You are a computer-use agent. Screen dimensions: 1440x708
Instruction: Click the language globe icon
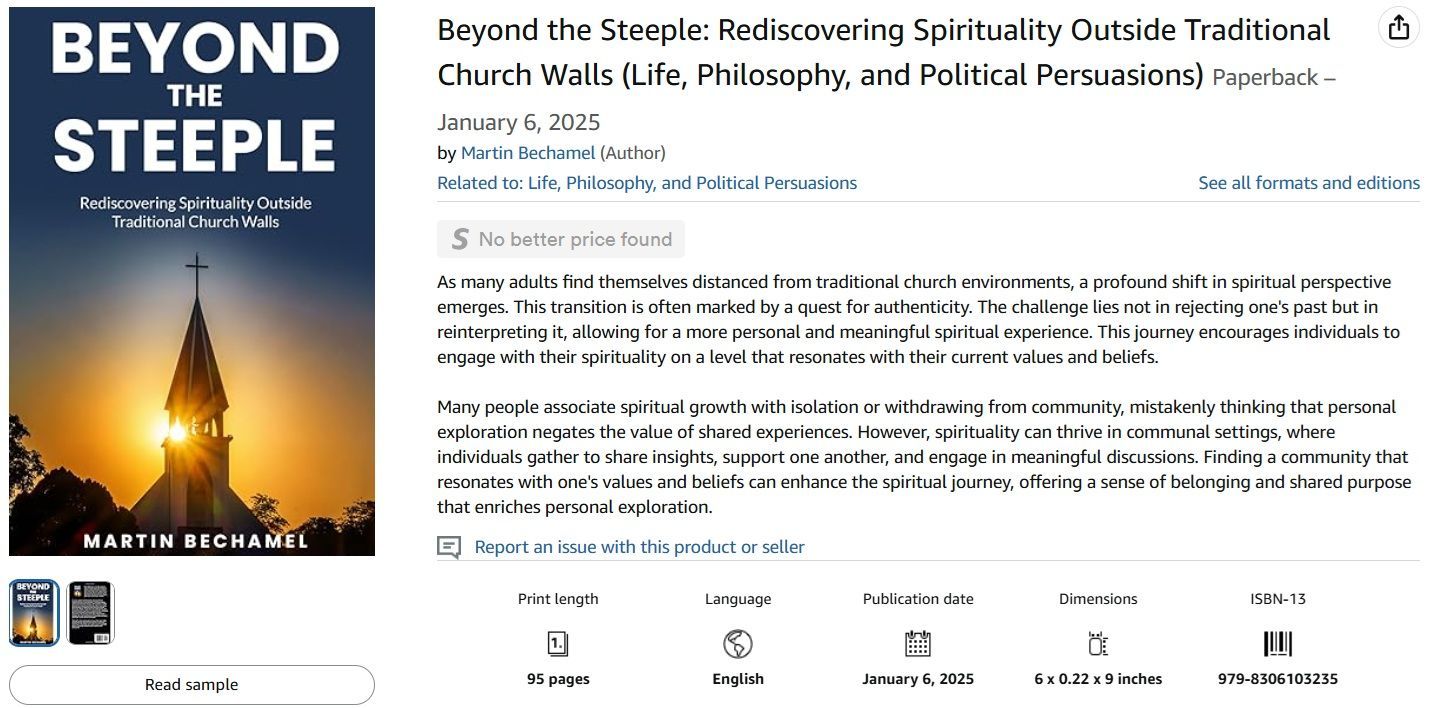pos(738,644)
